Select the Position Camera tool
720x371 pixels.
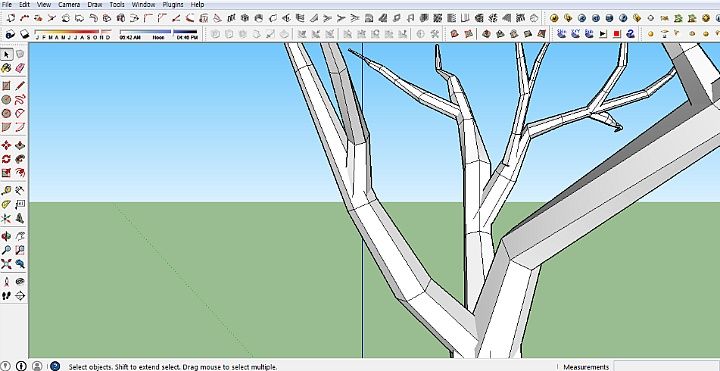(x=6, y=282)
